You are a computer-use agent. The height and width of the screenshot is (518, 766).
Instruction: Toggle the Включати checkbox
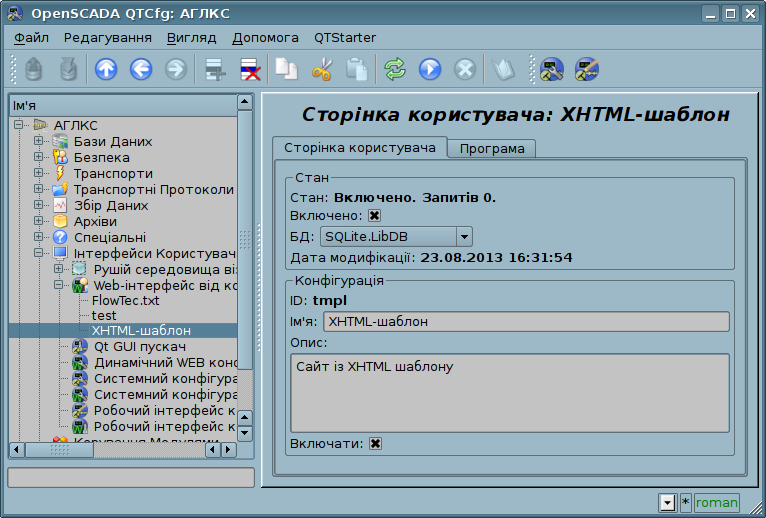[x=375, y=444]
